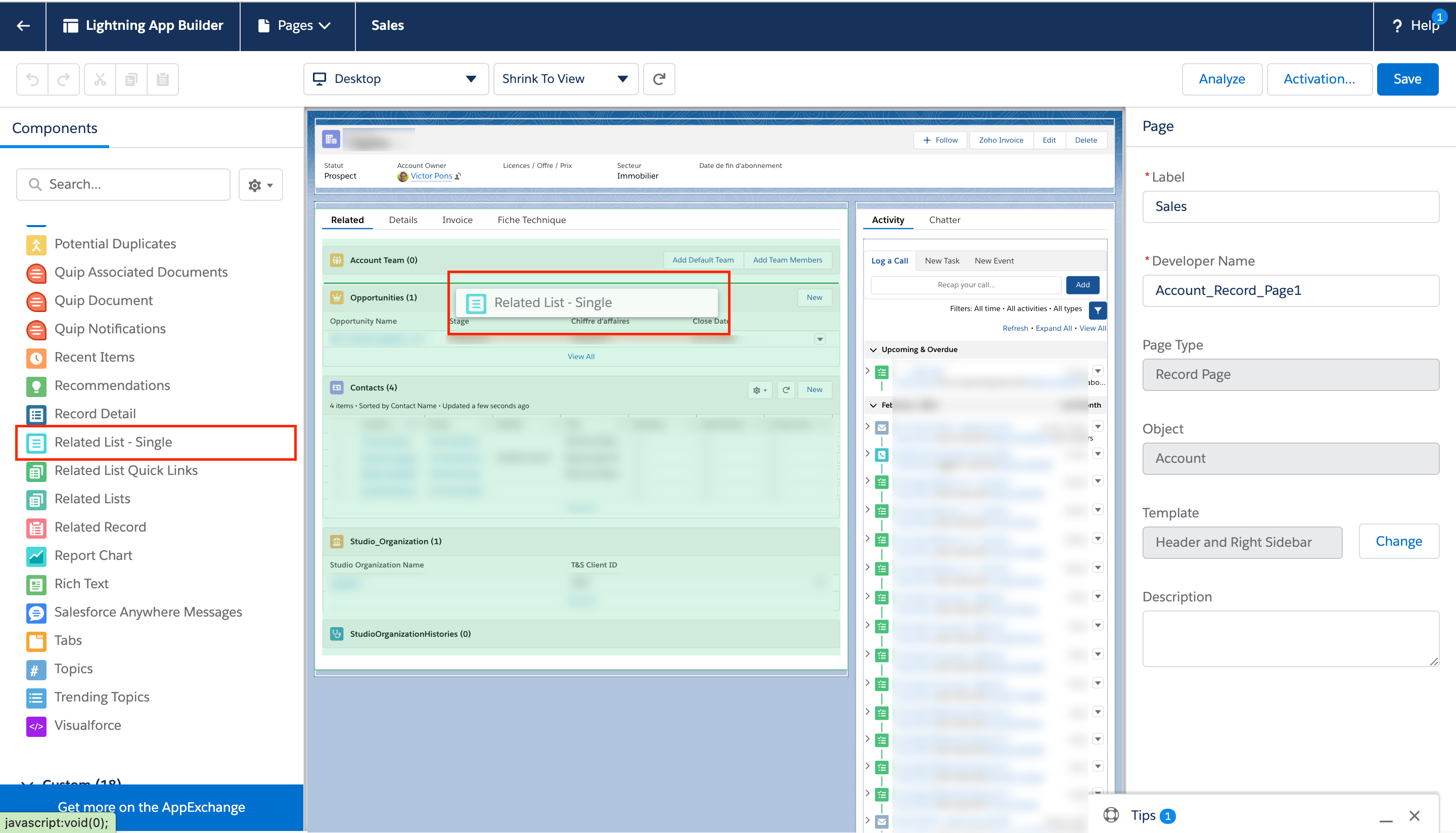
Task: Switch to the Invoice tab
Action: 457,221
